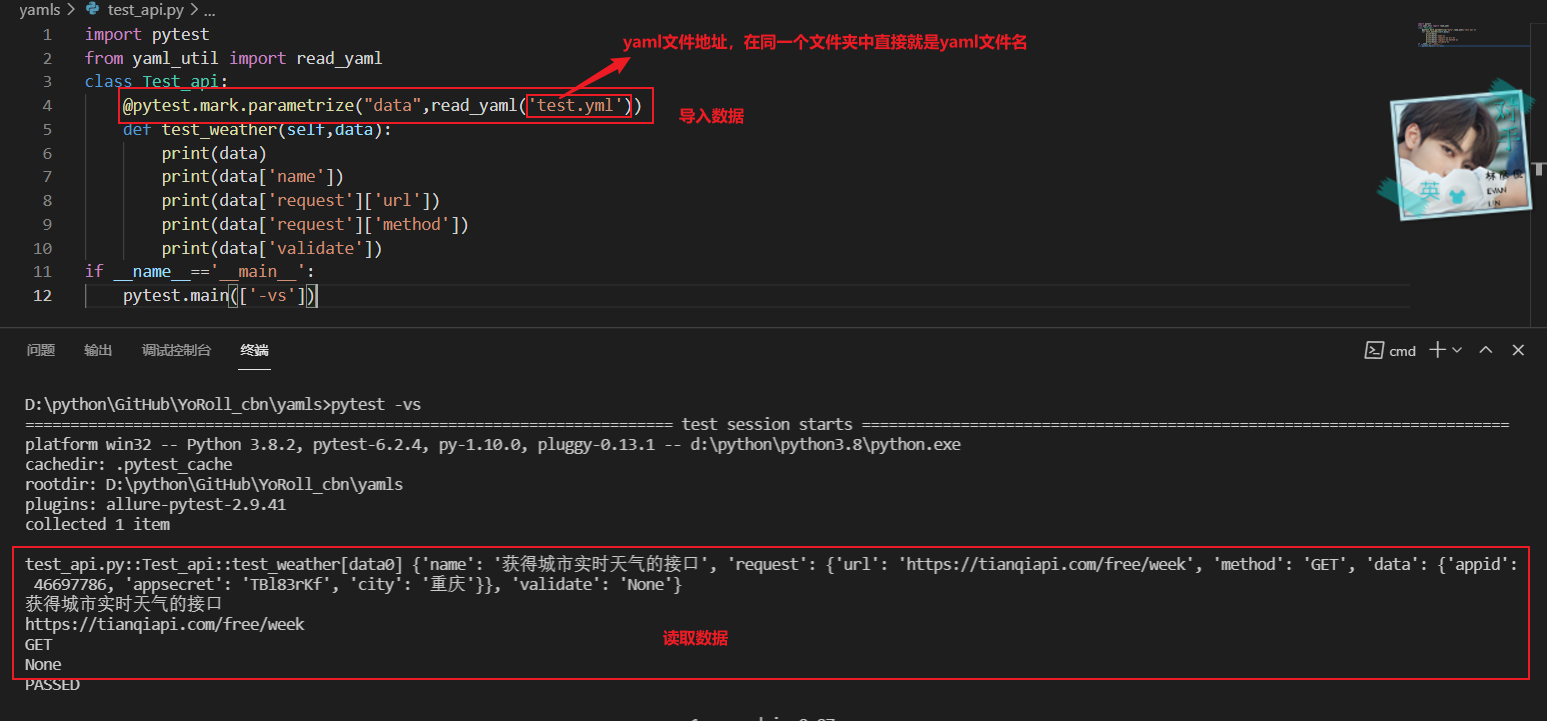Close the terminal panel with X icon

click(1518, 350)
